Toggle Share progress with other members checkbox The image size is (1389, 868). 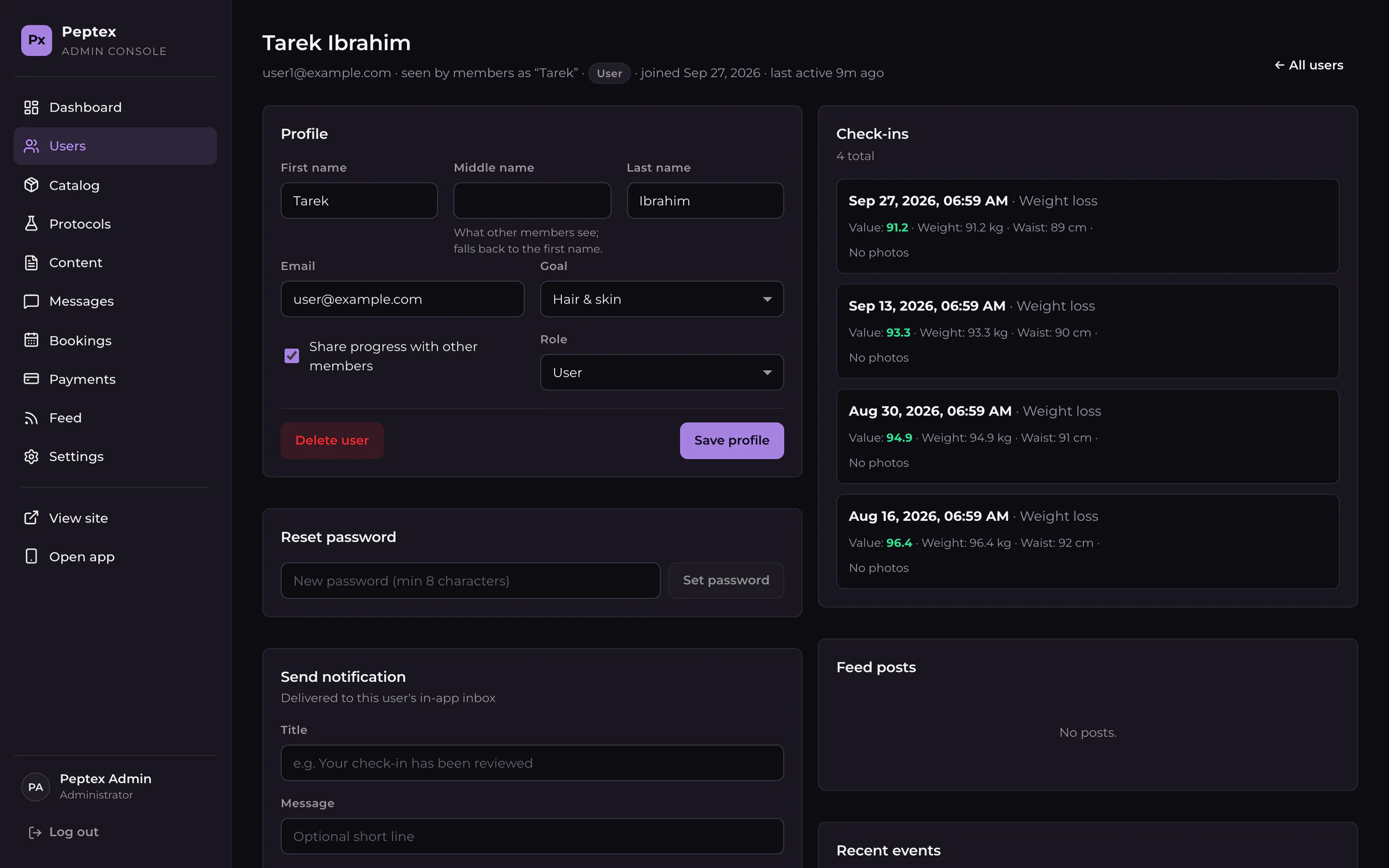pyautogui.click(x=292, y=355)
